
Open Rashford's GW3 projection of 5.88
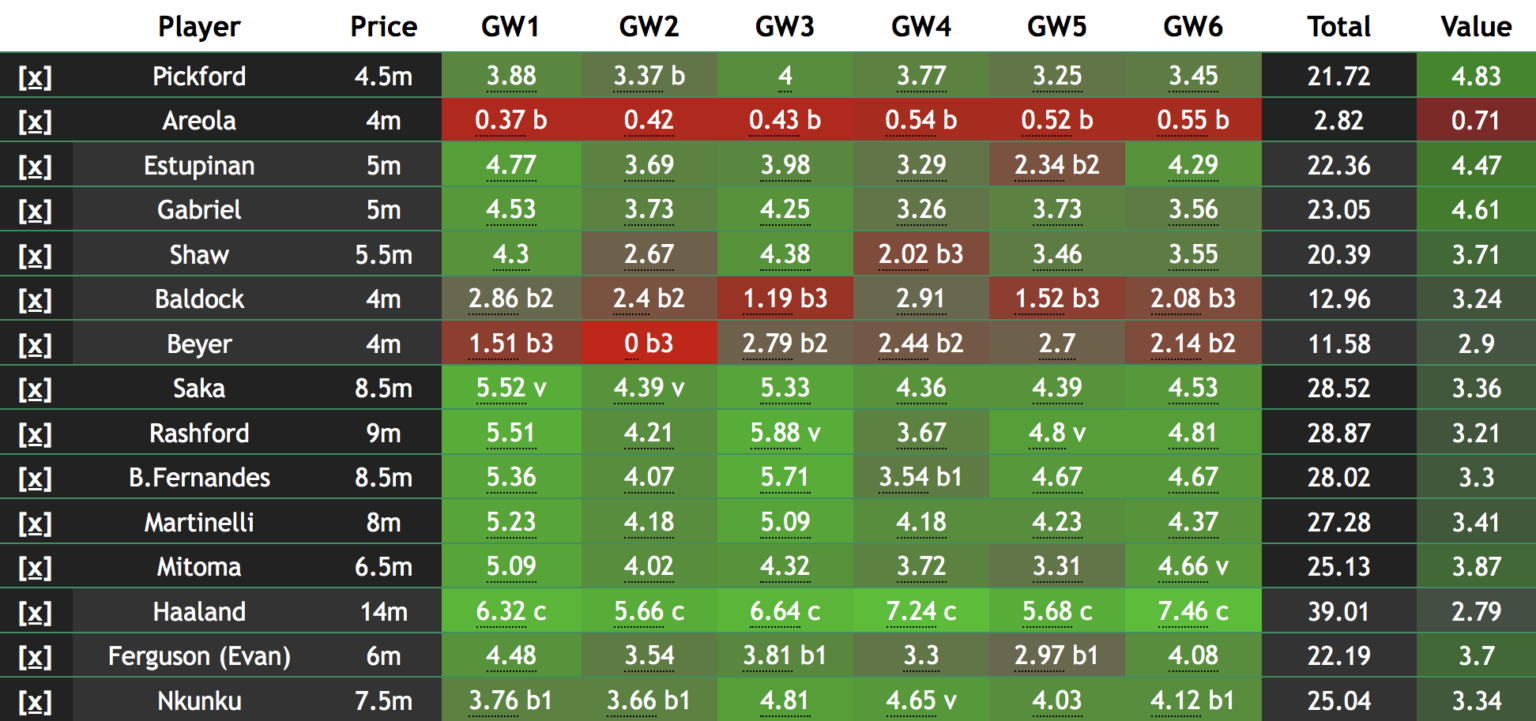pos(785,432)
